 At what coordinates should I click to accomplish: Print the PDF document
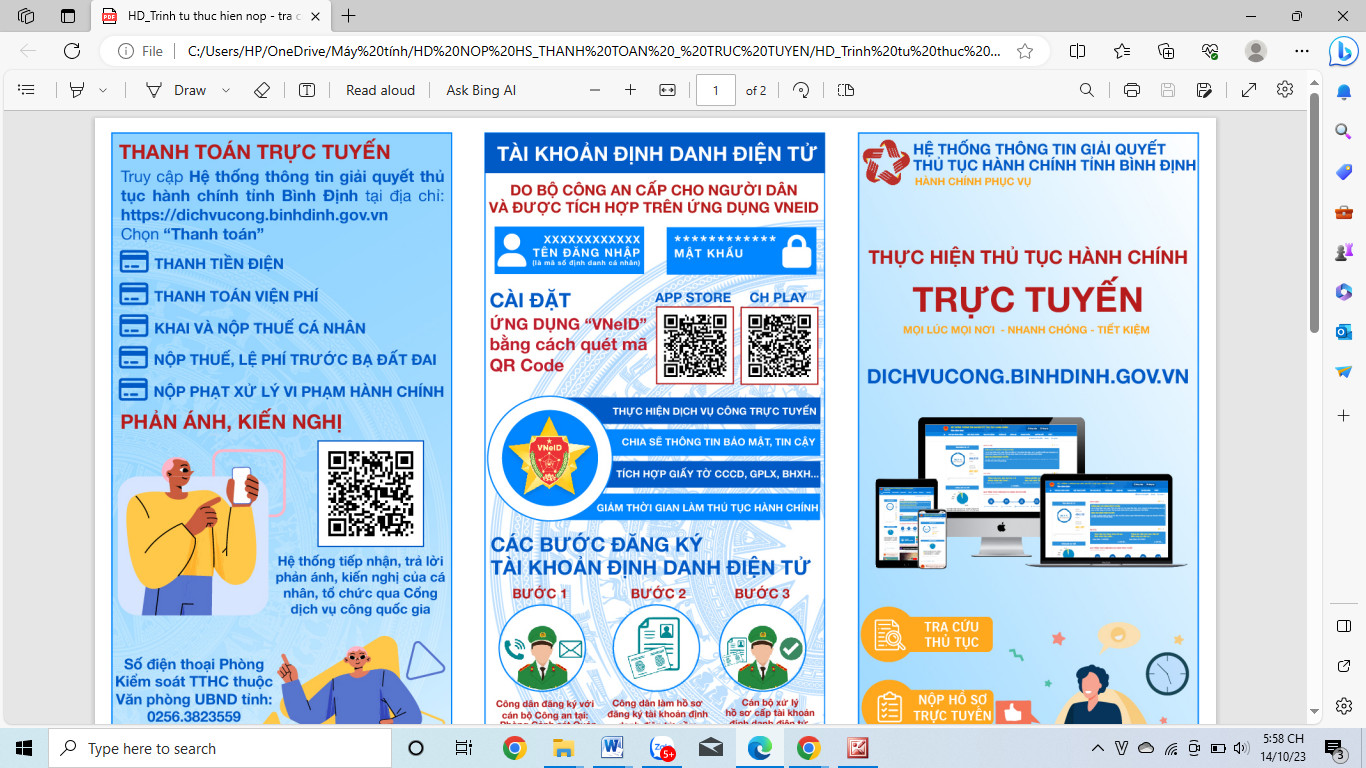[1132, 90]
